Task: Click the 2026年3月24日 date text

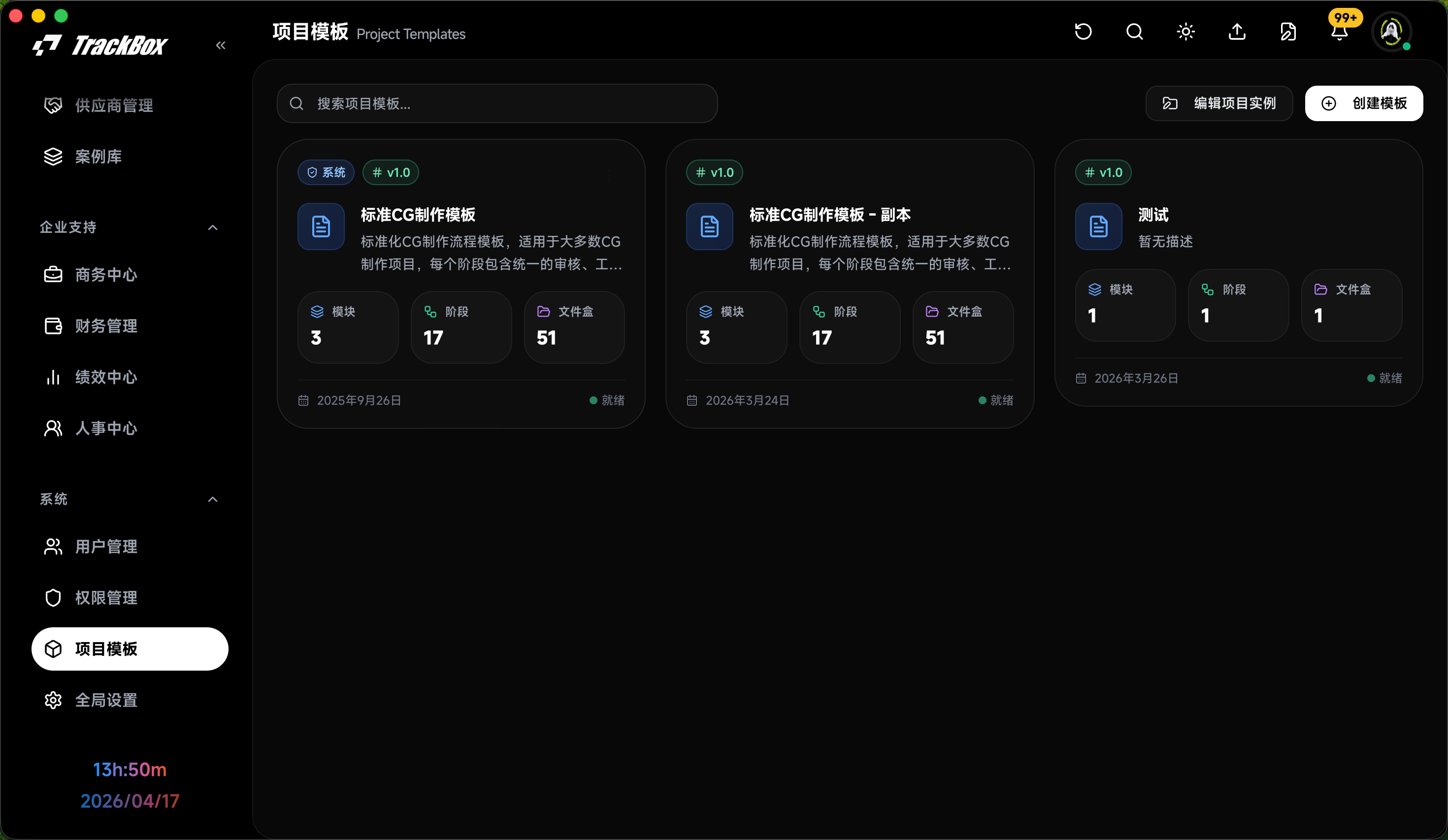Action: 748,400
